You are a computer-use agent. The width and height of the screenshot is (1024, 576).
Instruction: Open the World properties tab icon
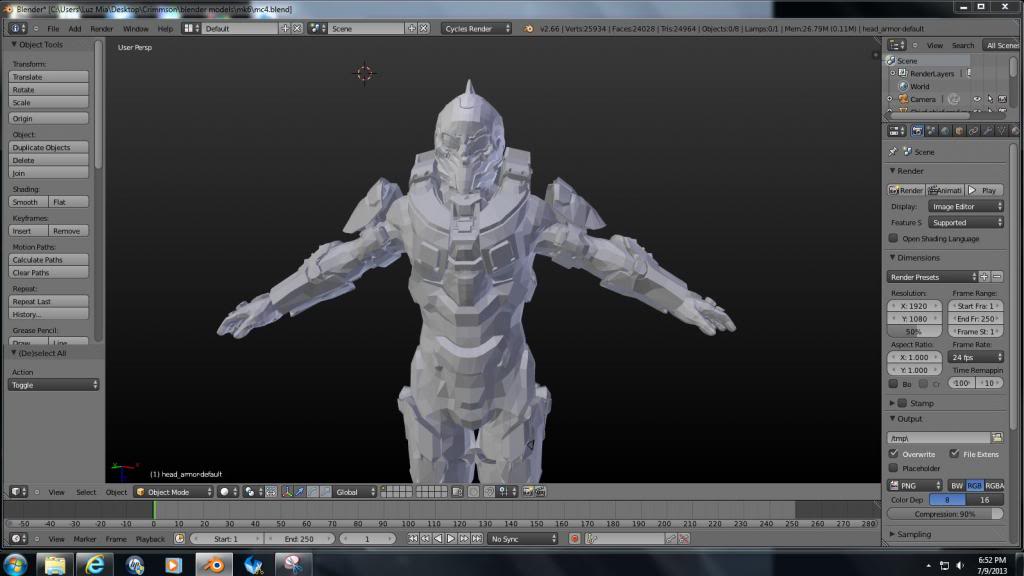pyautogui.click(x=945, y=130)
